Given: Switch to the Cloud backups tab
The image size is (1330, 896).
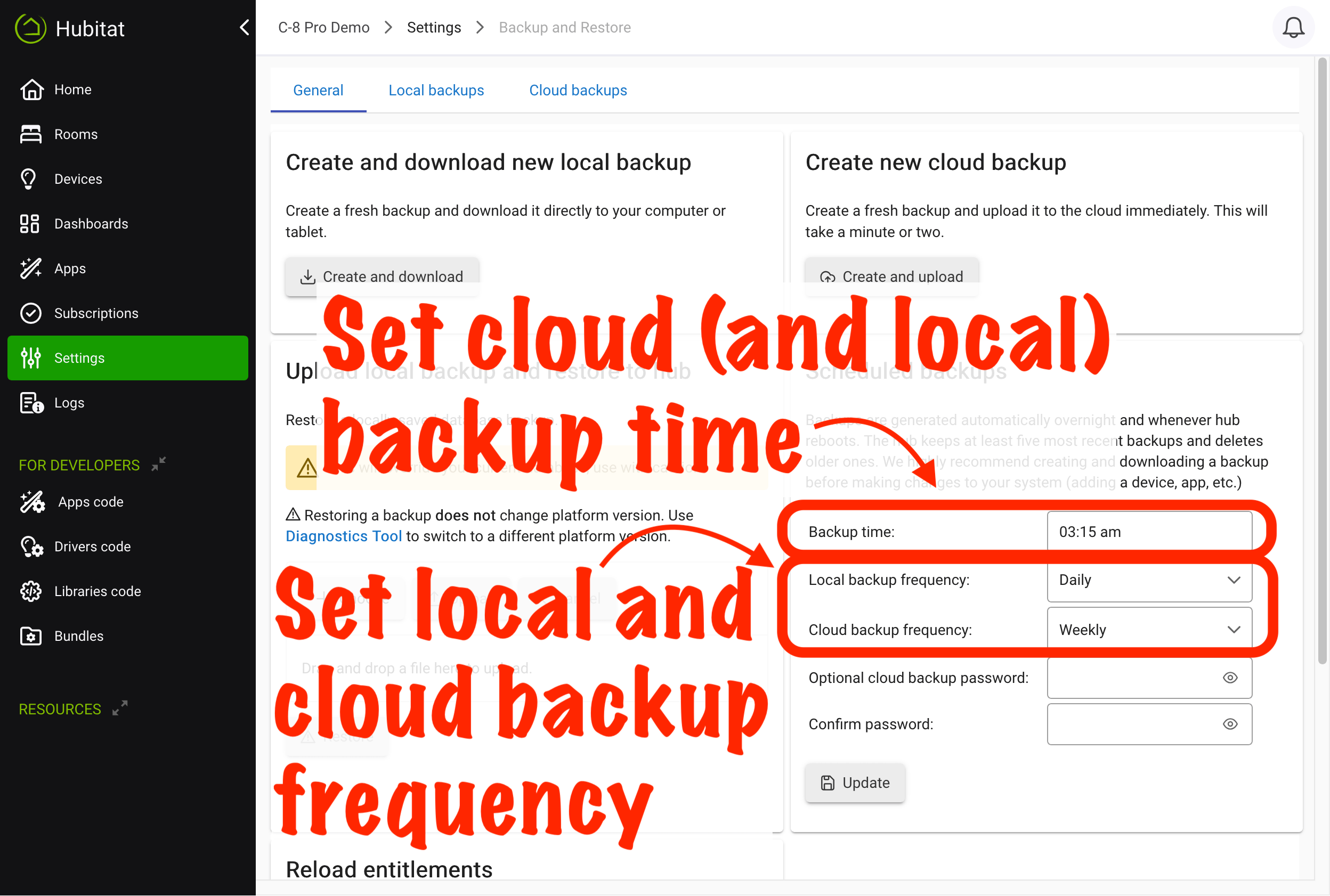Looking at the screenshot, I should [x=578, y=90].
